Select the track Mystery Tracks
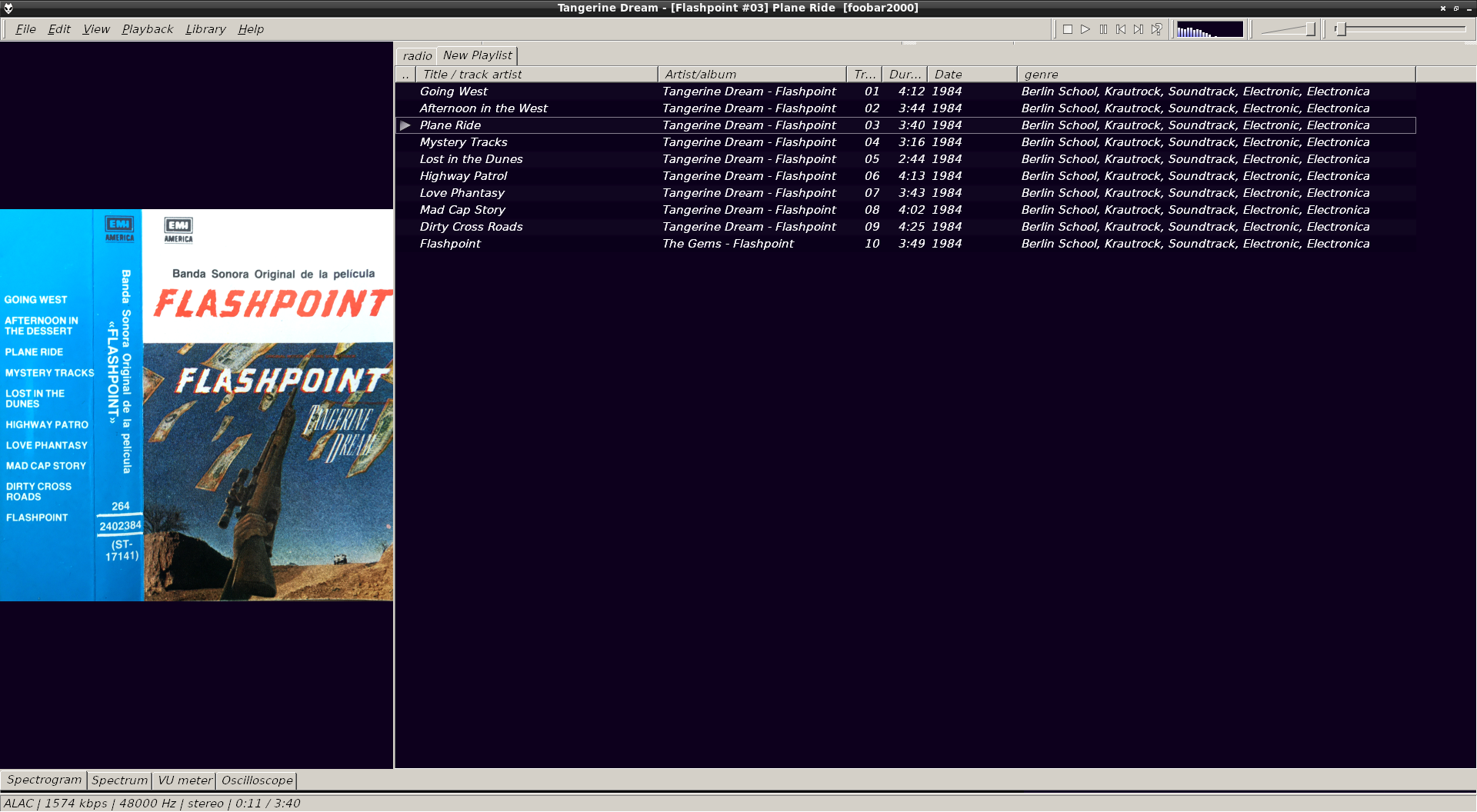 click(905, 142)
